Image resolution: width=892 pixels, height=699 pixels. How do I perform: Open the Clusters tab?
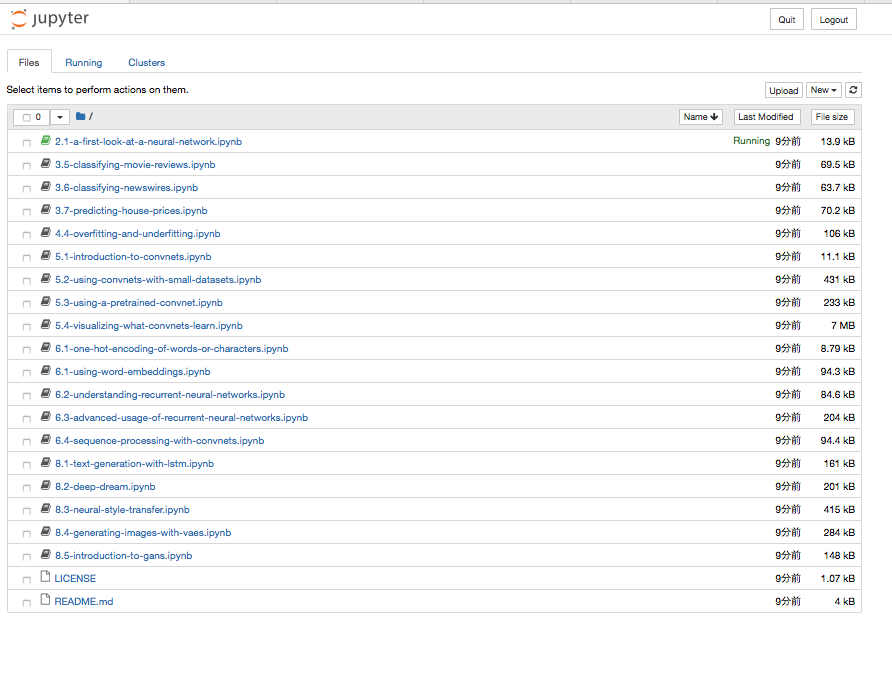pos(146,62)
